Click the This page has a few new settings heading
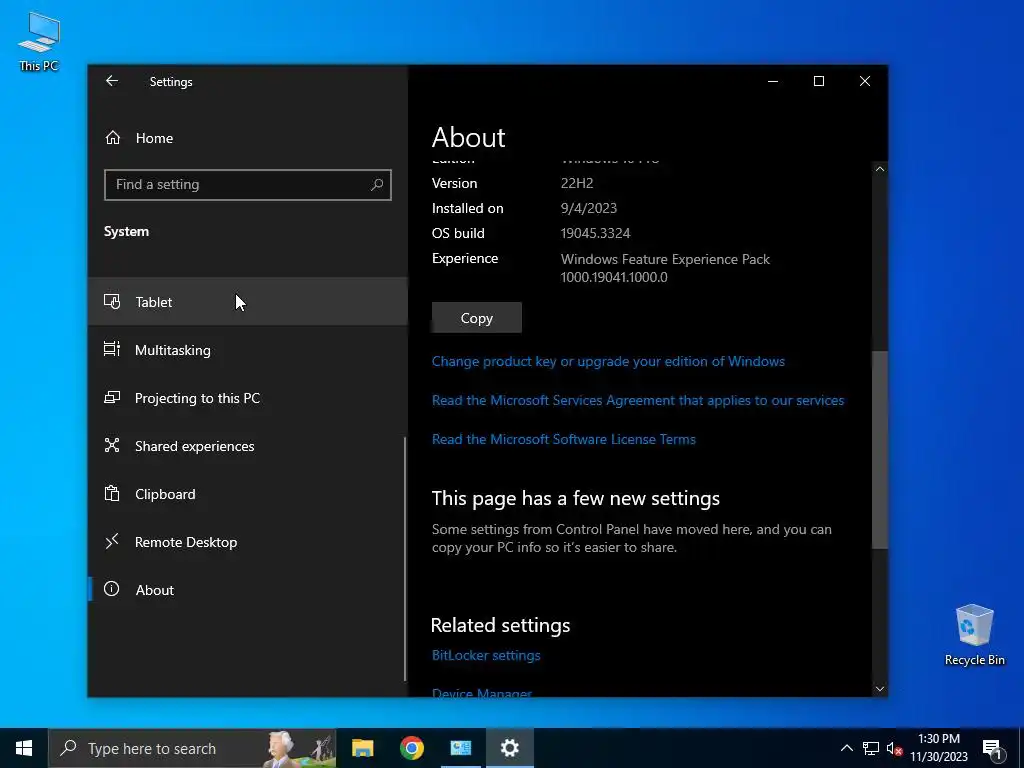This screenshot has width=1024, height=768. coord(575,498)
